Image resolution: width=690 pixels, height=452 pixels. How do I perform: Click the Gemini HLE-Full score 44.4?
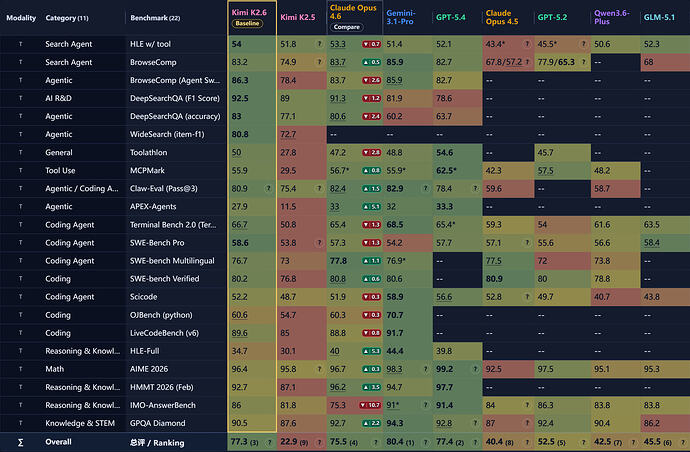tap(395, 351)
